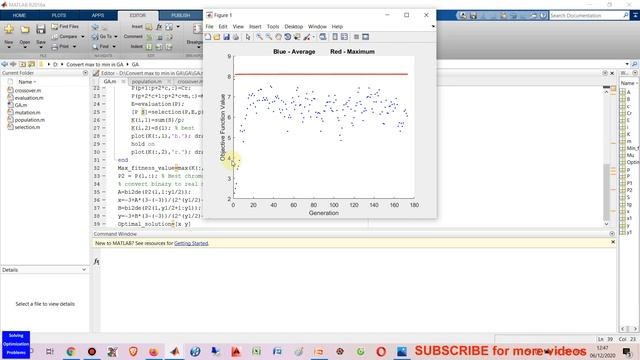
Task: Switch to the GA.m editor tab
Action: tap(109, 82)
